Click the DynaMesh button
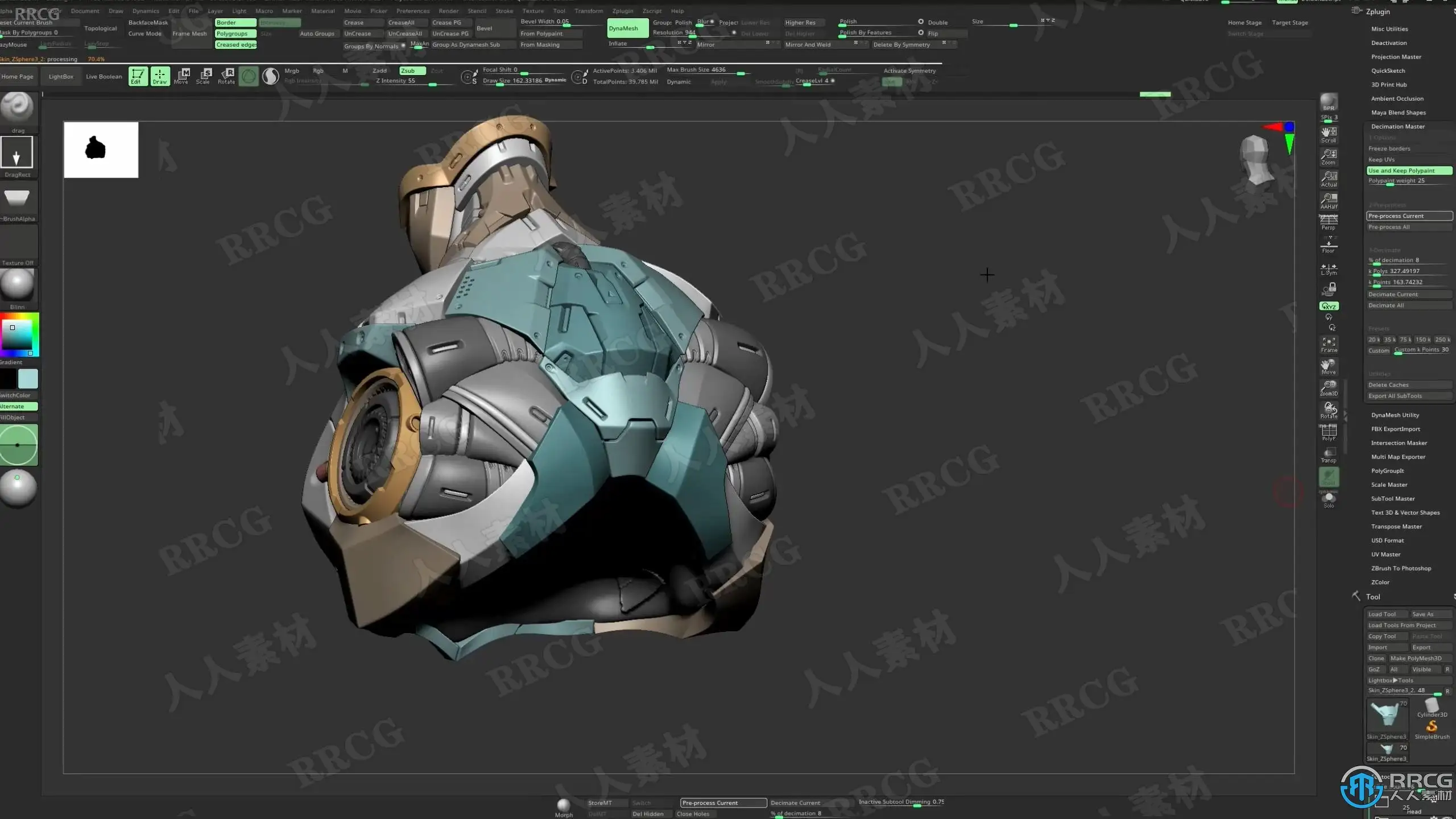 627,28
